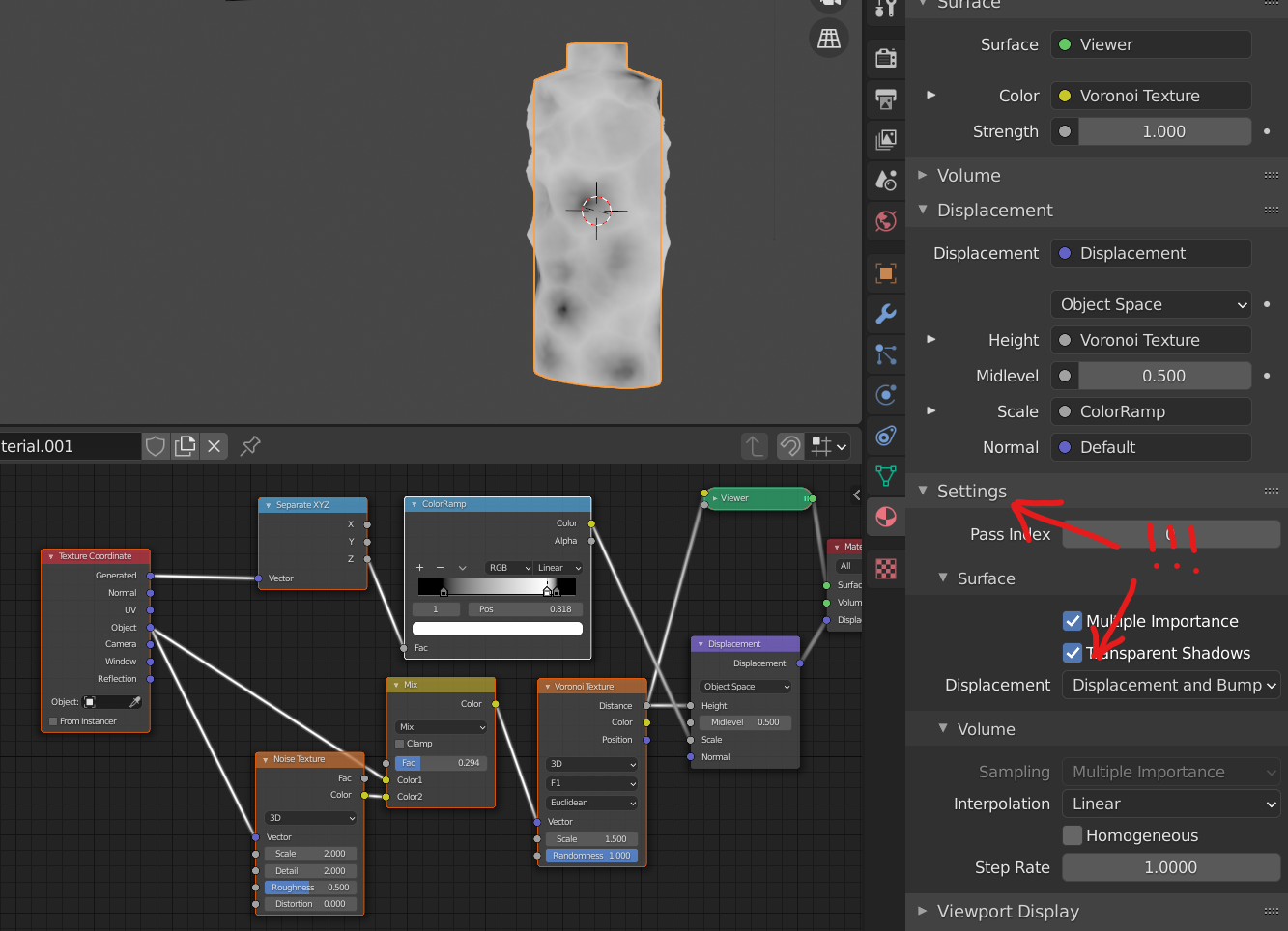Open Noise Texture 3D dimensions dropdown
This screenshot has width=1288, height=931.
[x=311, y=818]
